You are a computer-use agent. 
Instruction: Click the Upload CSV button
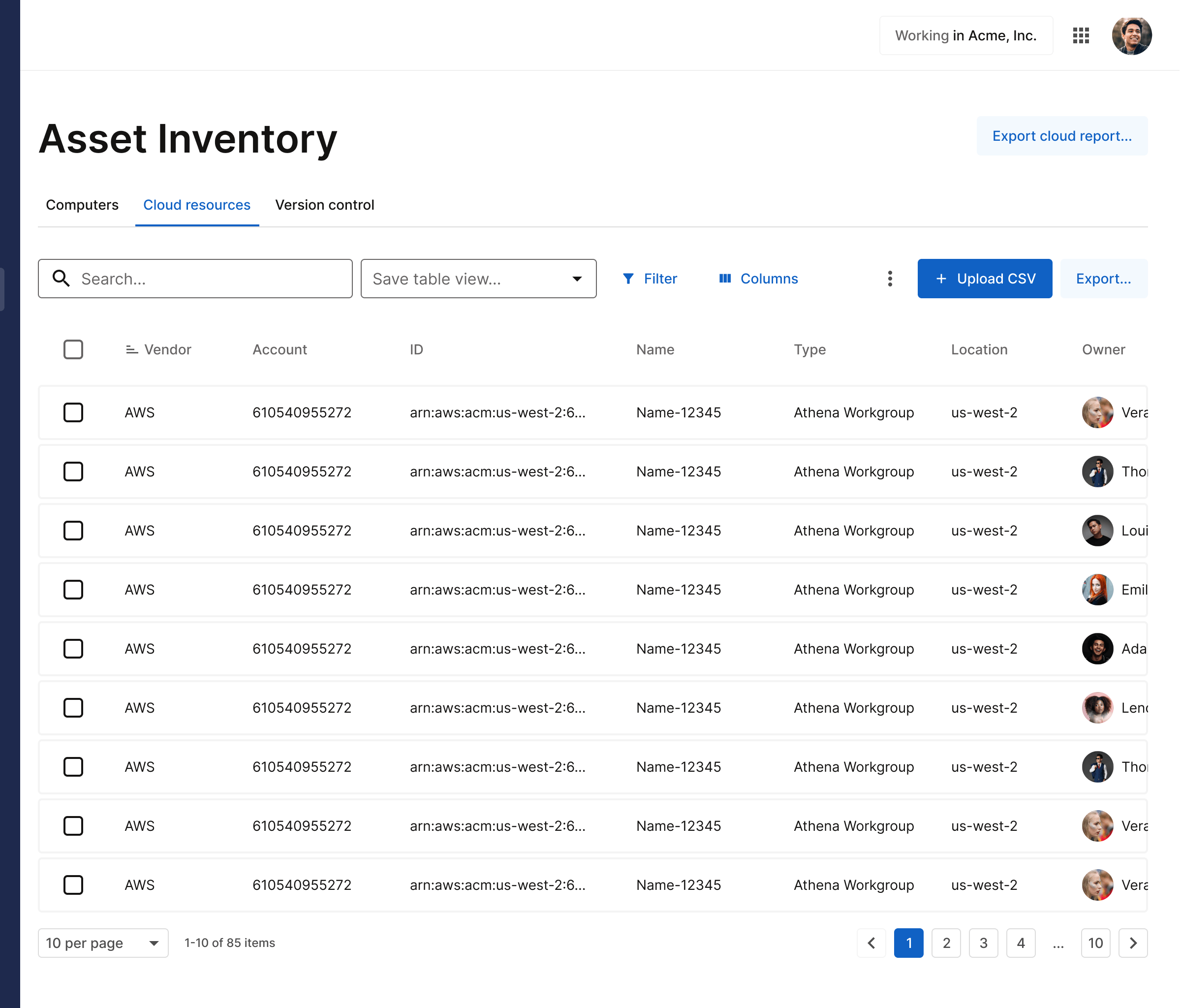[x=984, y=279]
